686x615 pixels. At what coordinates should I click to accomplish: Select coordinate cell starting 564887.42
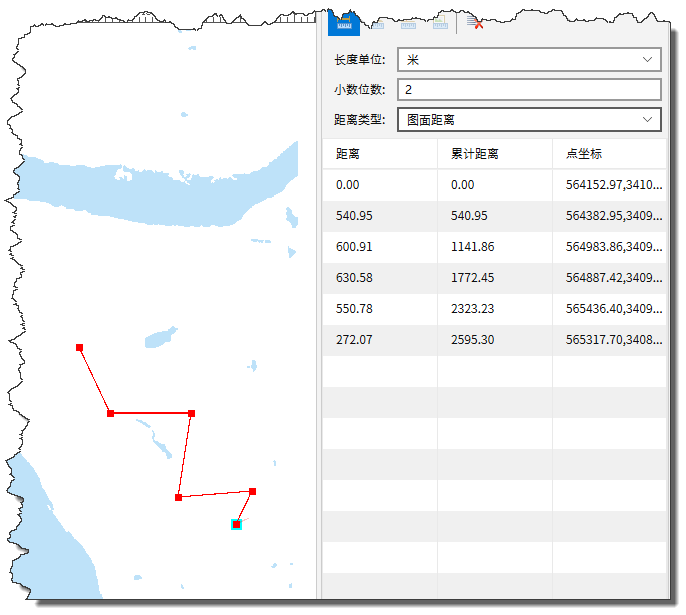(609, 278)
